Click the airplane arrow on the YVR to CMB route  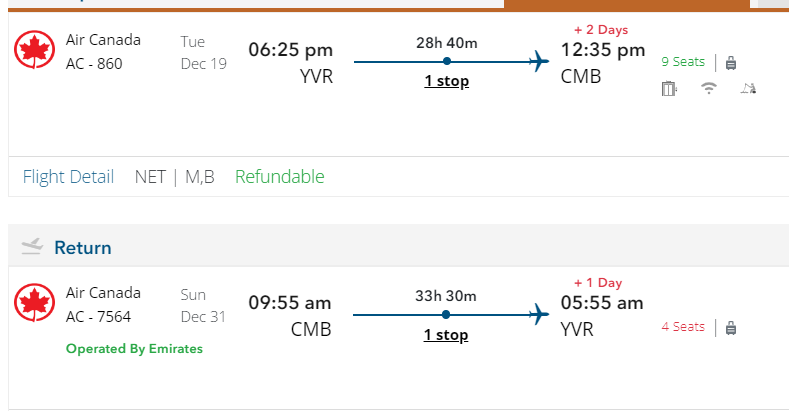point(540,62)
